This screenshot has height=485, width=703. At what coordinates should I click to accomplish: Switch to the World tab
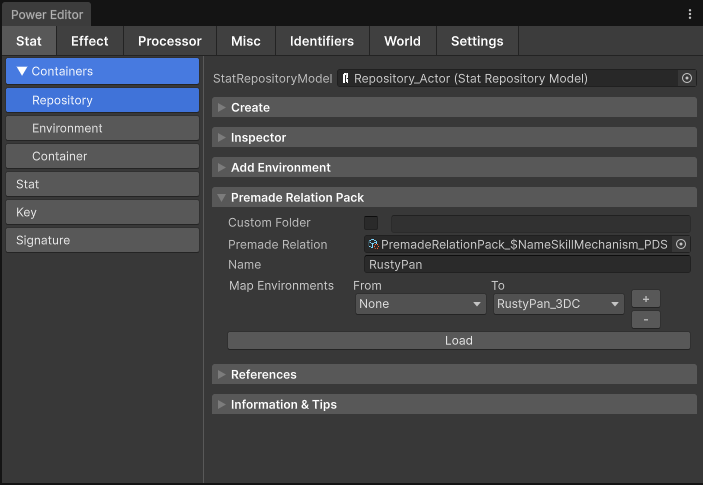pyautogui.click(x=403, y=41)
